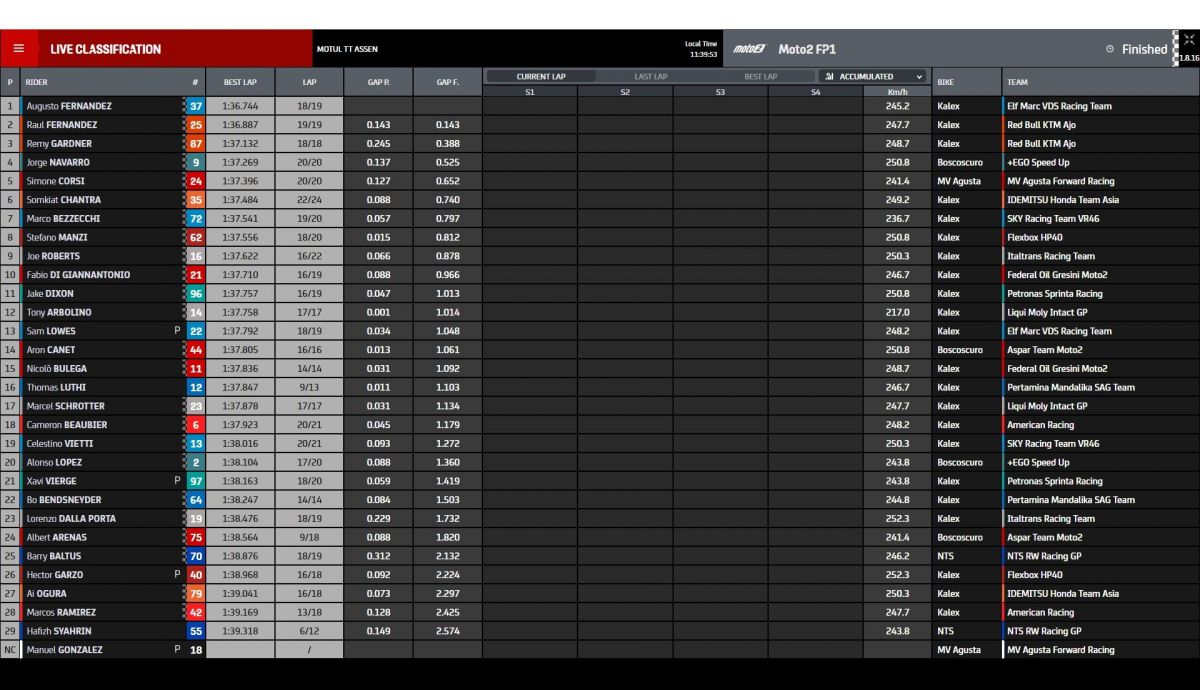
Task: Select rider Jorge Navarro
Action: point(58,162)
